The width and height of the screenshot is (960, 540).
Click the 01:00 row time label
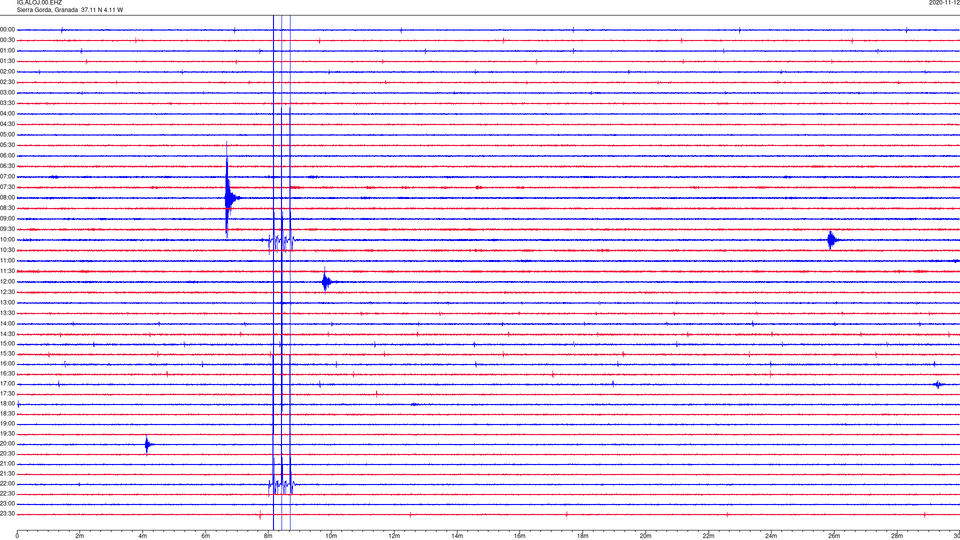tap(7, 51)
